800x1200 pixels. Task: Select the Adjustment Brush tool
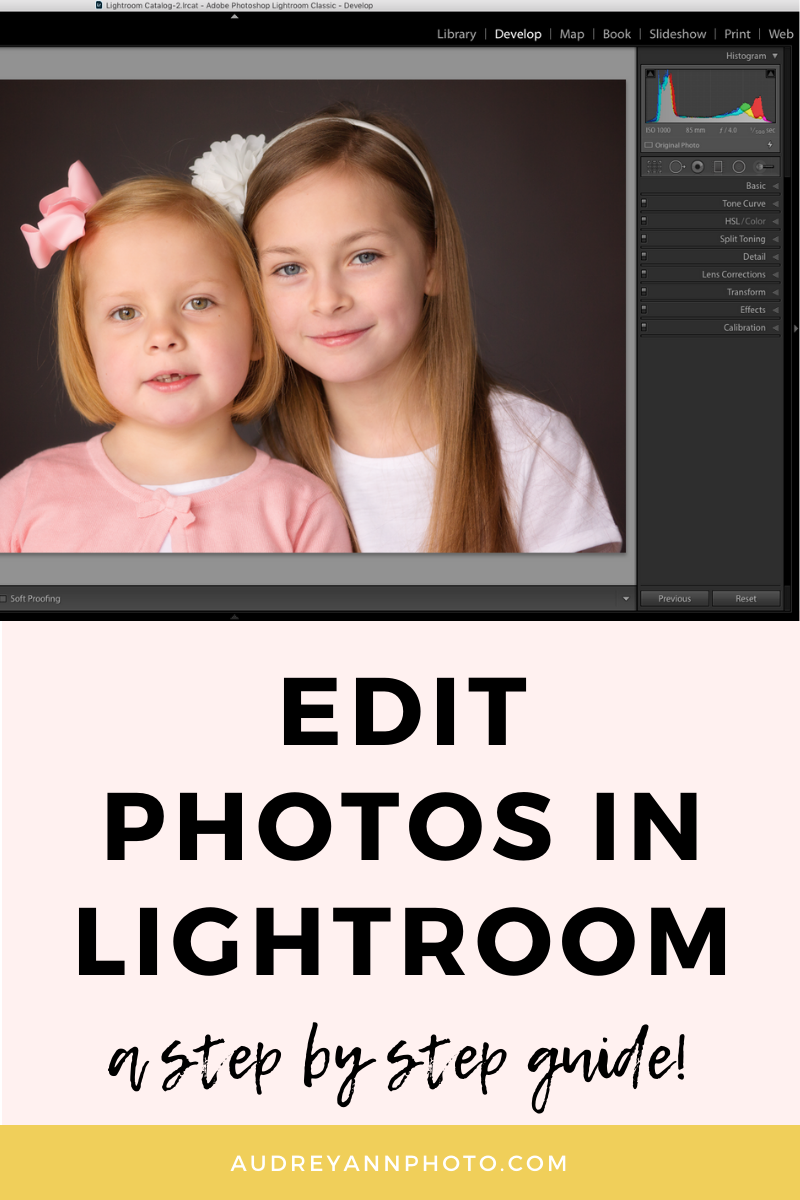click(764, 167)
